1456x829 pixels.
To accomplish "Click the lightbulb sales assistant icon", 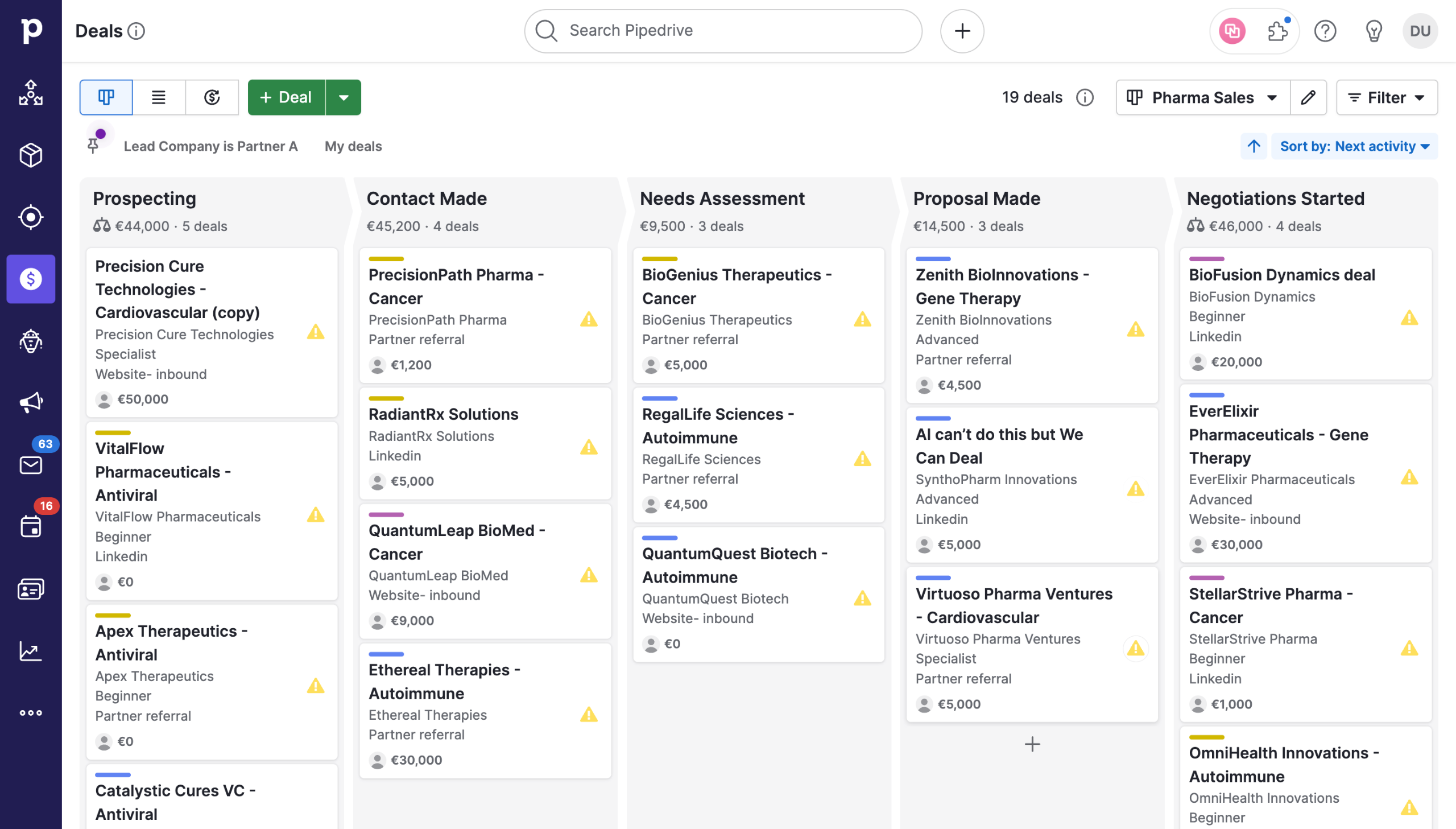I will click(1373, 31).
